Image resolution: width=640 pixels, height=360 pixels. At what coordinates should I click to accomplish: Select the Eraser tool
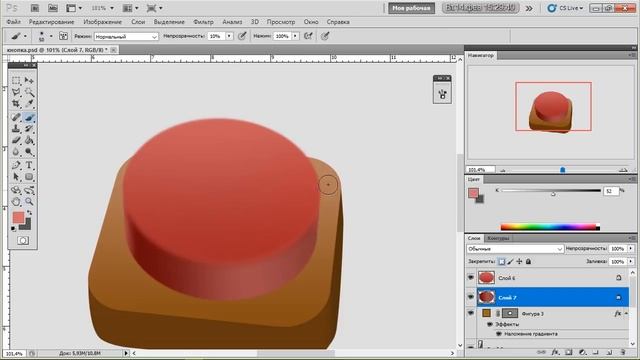[16, 140]
